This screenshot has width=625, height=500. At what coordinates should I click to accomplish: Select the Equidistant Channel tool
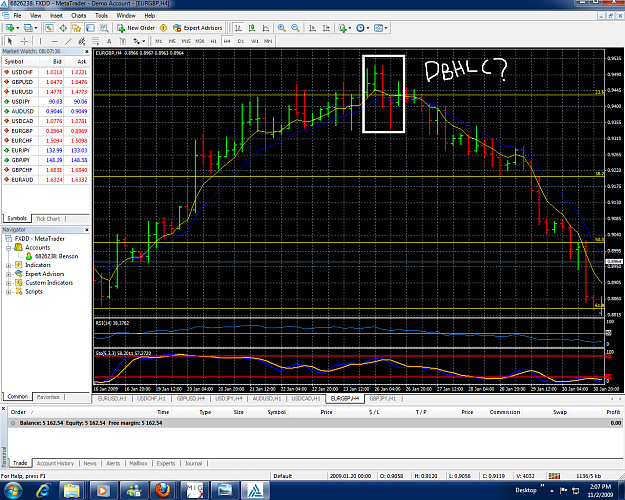coord(82,41)
